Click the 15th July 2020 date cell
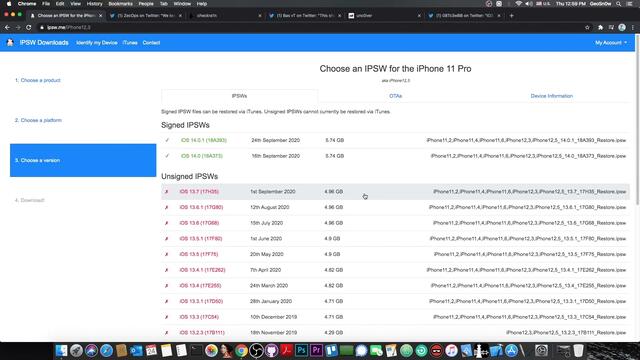Viewport: 640px width, 360px height. pyautogui.click(x=267, y=223)
